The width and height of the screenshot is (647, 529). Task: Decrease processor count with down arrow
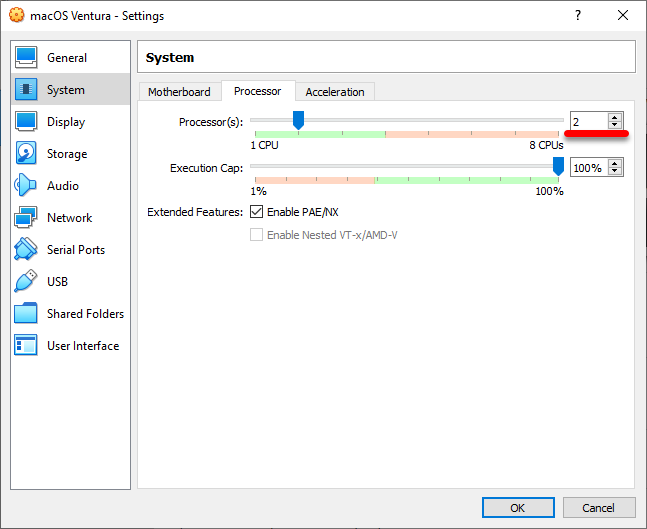(615, 124)
